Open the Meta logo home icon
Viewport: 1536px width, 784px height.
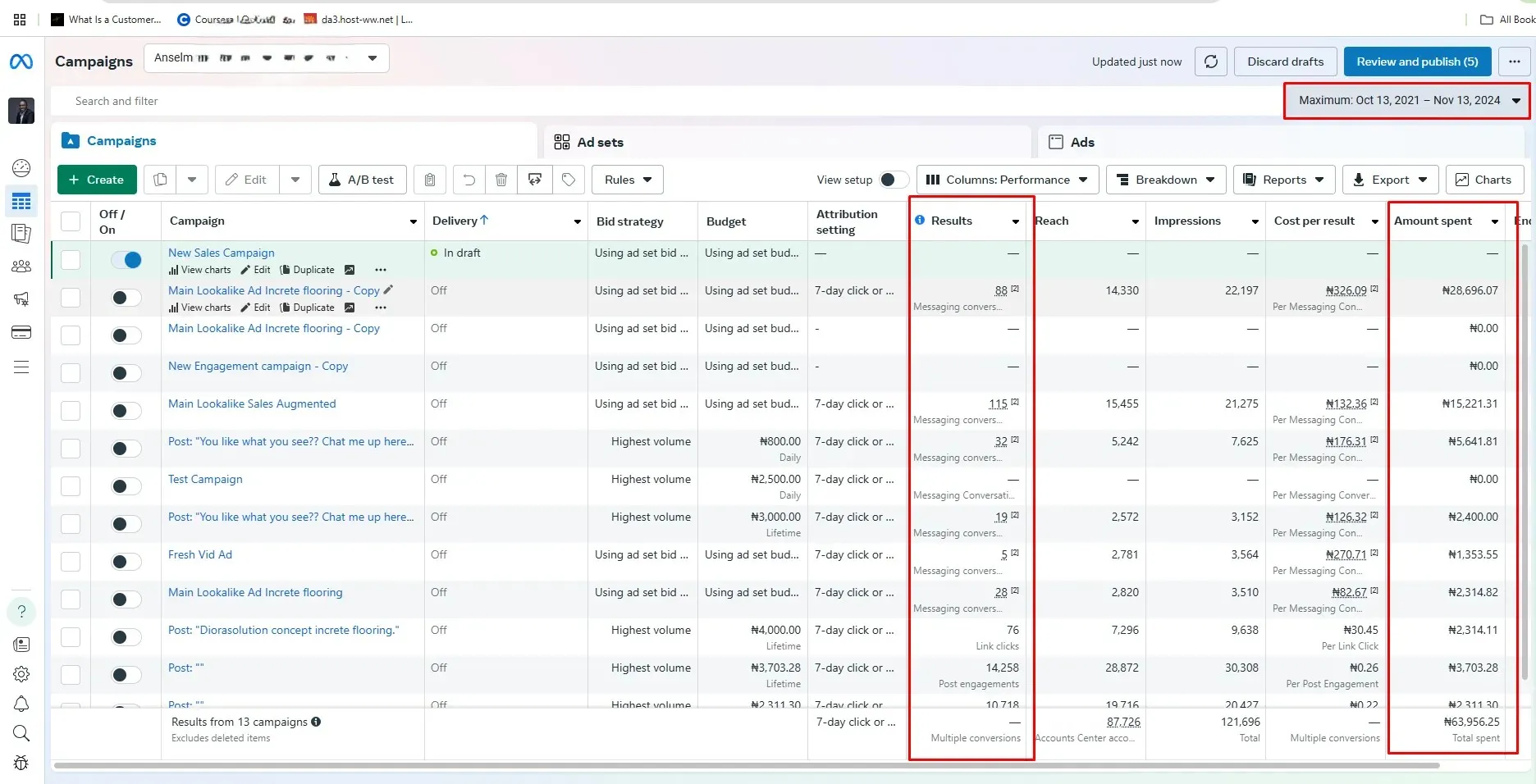[x=21, y=62]
